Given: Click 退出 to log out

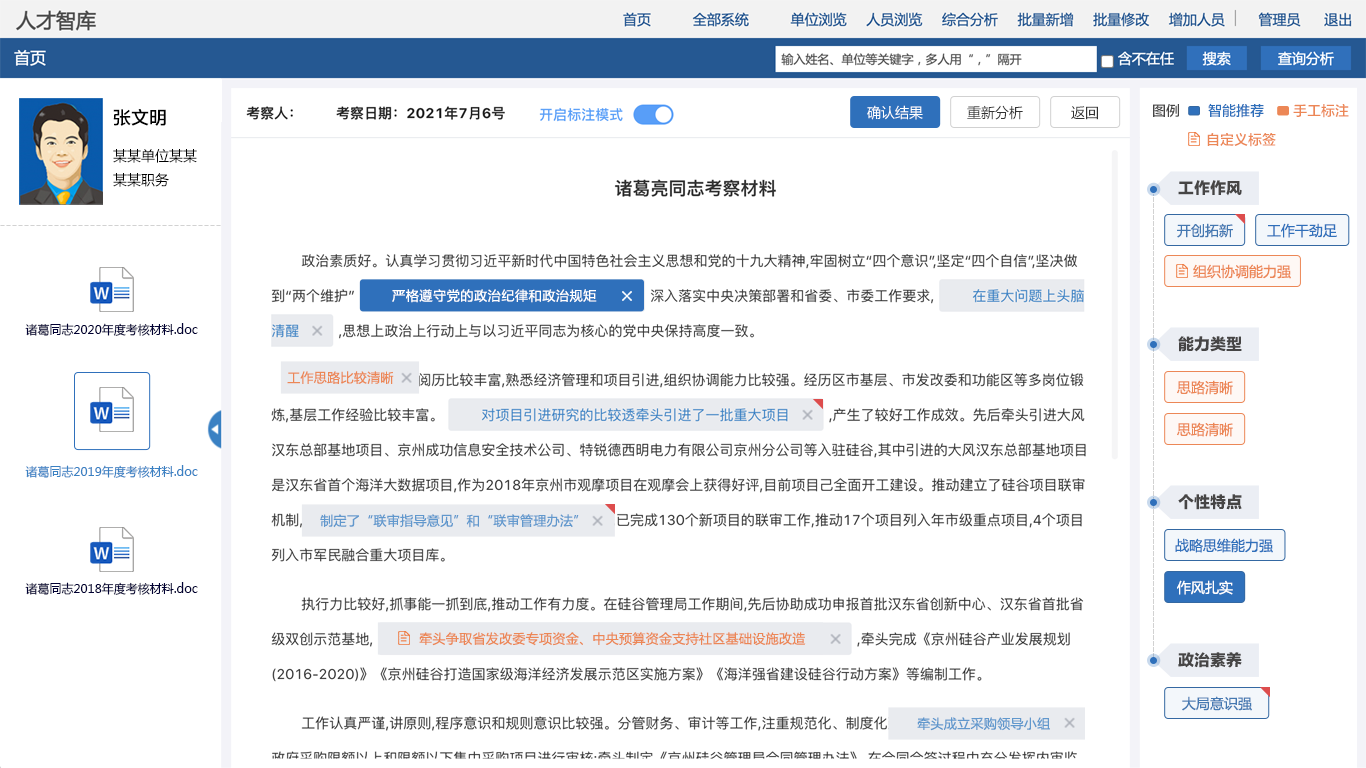Looking at the screenshot, I should pyautogui.click(x=1338, y=20).
